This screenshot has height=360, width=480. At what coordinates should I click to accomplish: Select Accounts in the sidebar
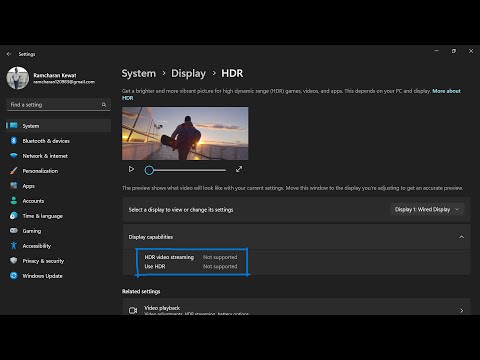click(33, 201)
